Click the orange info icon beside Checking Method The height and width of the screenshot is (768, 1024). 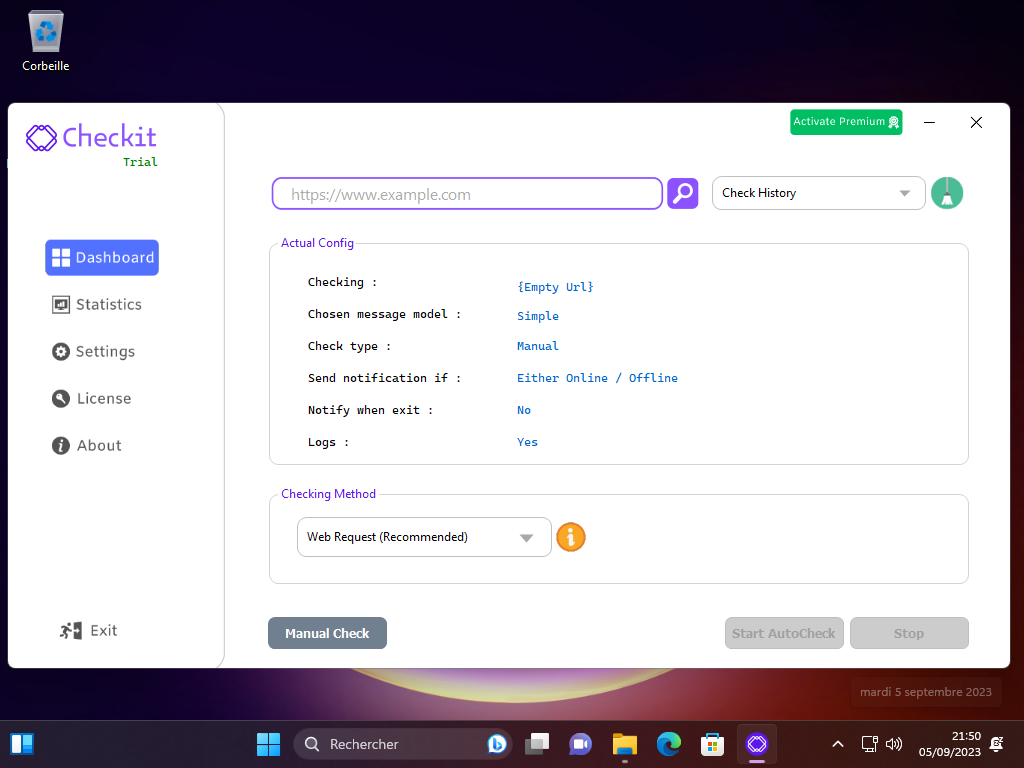tap(570, 537)
